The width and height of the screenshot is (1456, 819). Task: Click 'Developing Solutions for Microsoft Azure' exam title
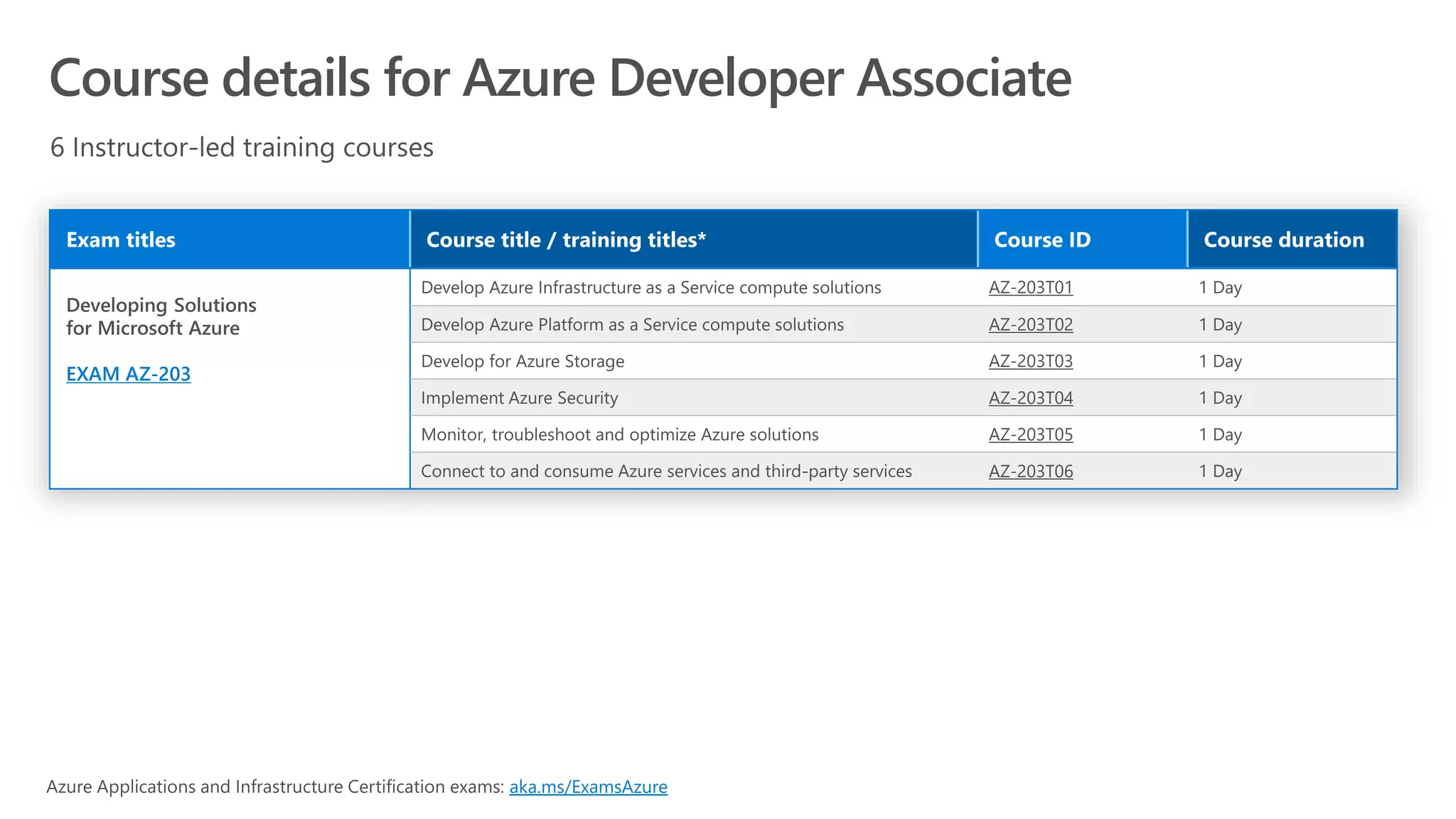(x=161, y=316)
